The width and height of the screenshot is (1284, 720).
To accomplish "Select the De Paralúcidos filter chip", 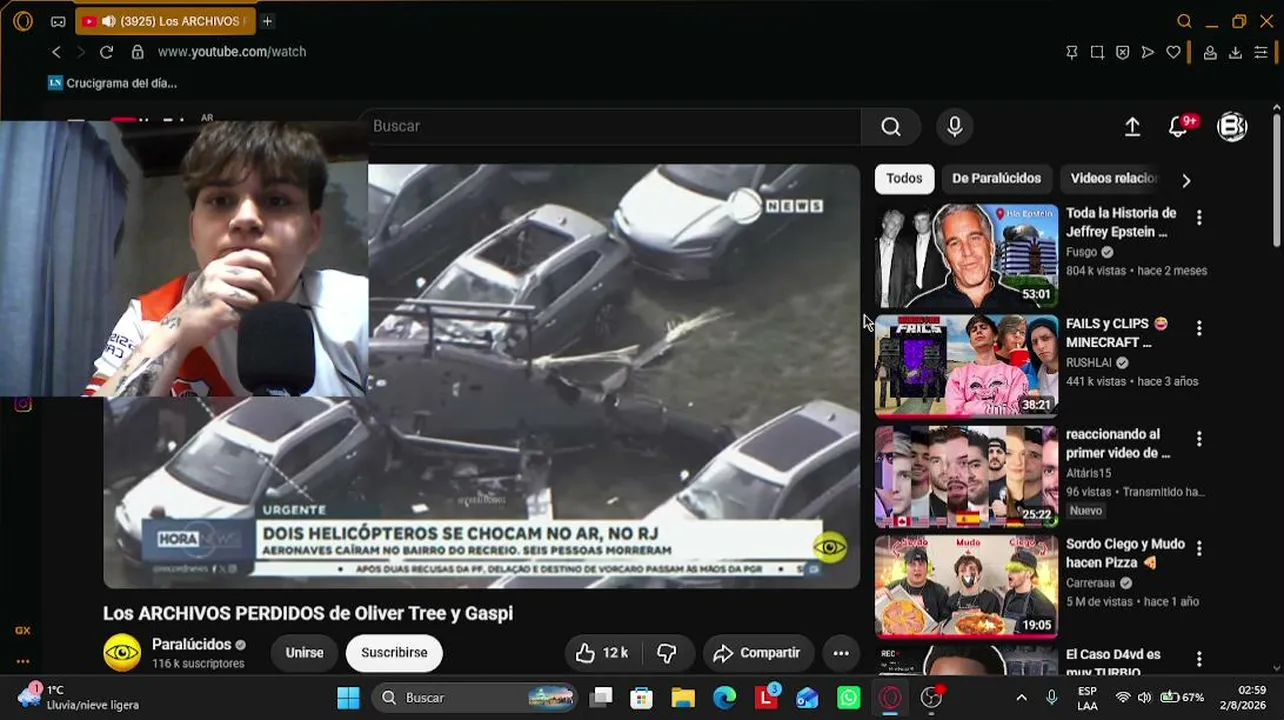I will coord(996,179).
